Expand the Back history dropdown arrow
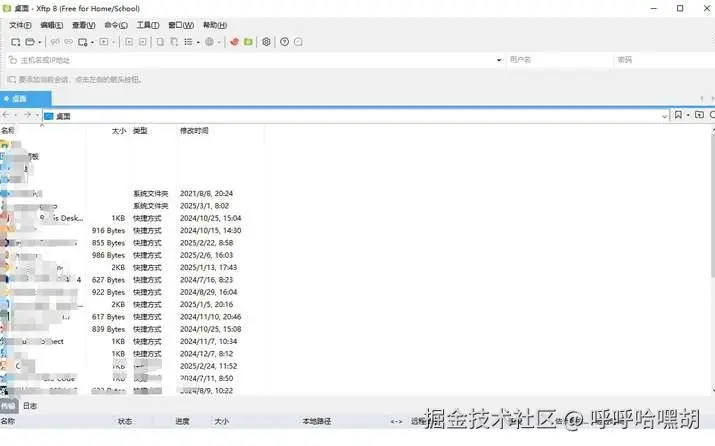 pyautogui.click(x=16, y=115)
